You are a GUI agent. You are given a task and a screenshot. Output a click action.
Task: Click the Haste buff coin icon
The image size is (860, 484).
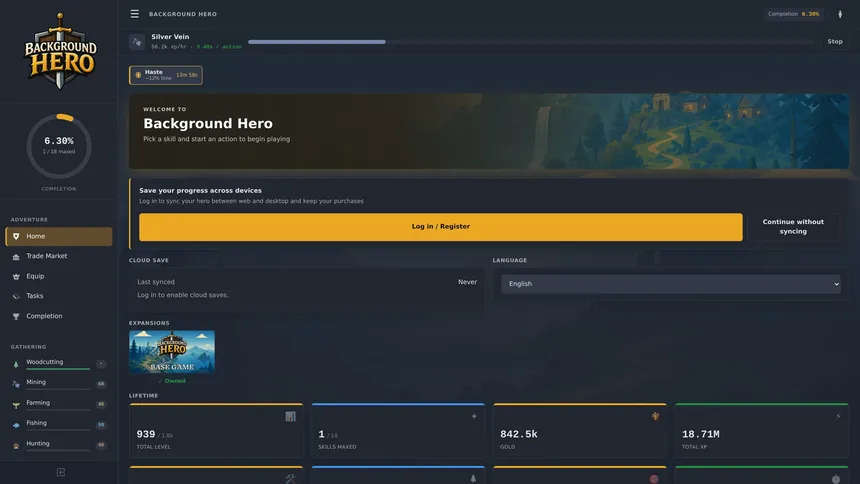(138, 75)
